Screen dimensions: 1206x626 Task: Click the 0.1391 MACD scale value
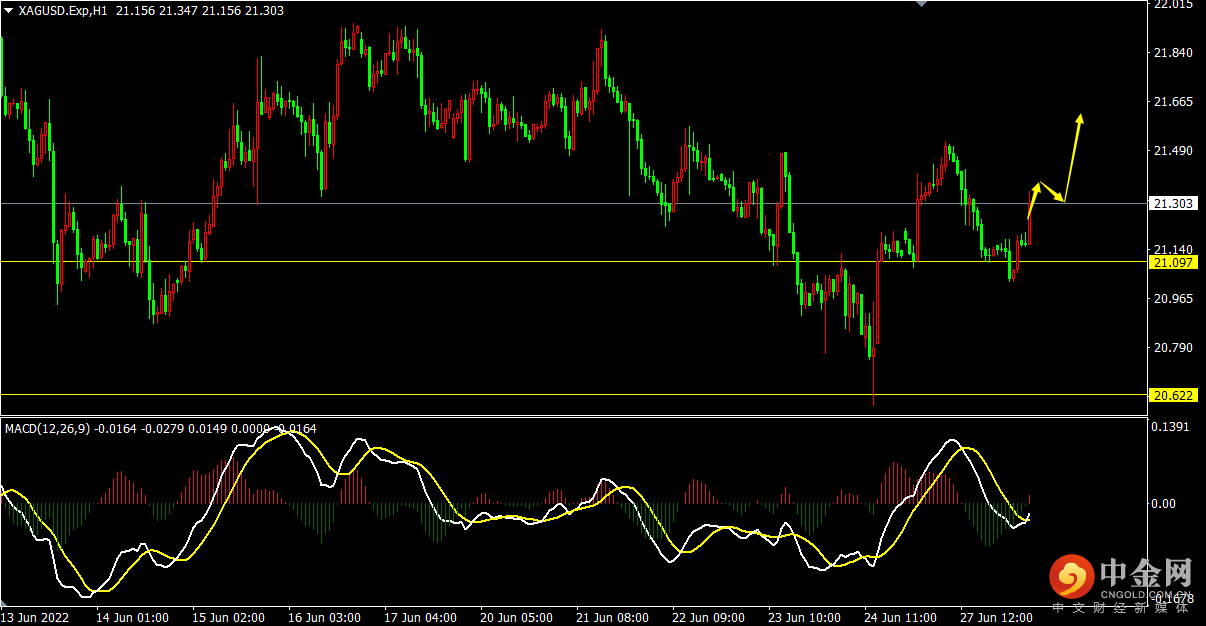pyautogui.click(x=1172, y=427)
